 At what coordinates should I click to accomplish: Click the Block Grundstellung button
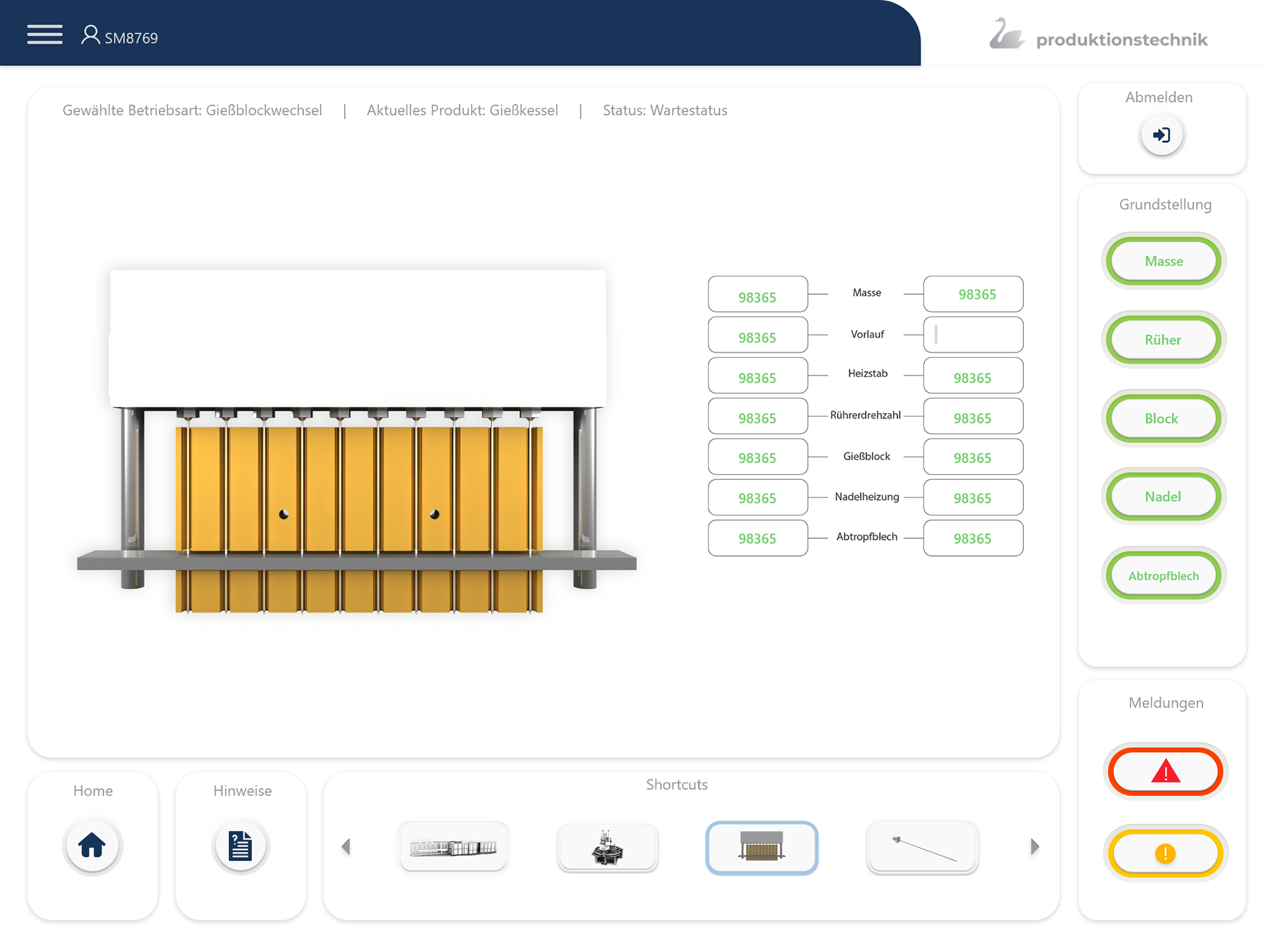tap(1164, 418)
